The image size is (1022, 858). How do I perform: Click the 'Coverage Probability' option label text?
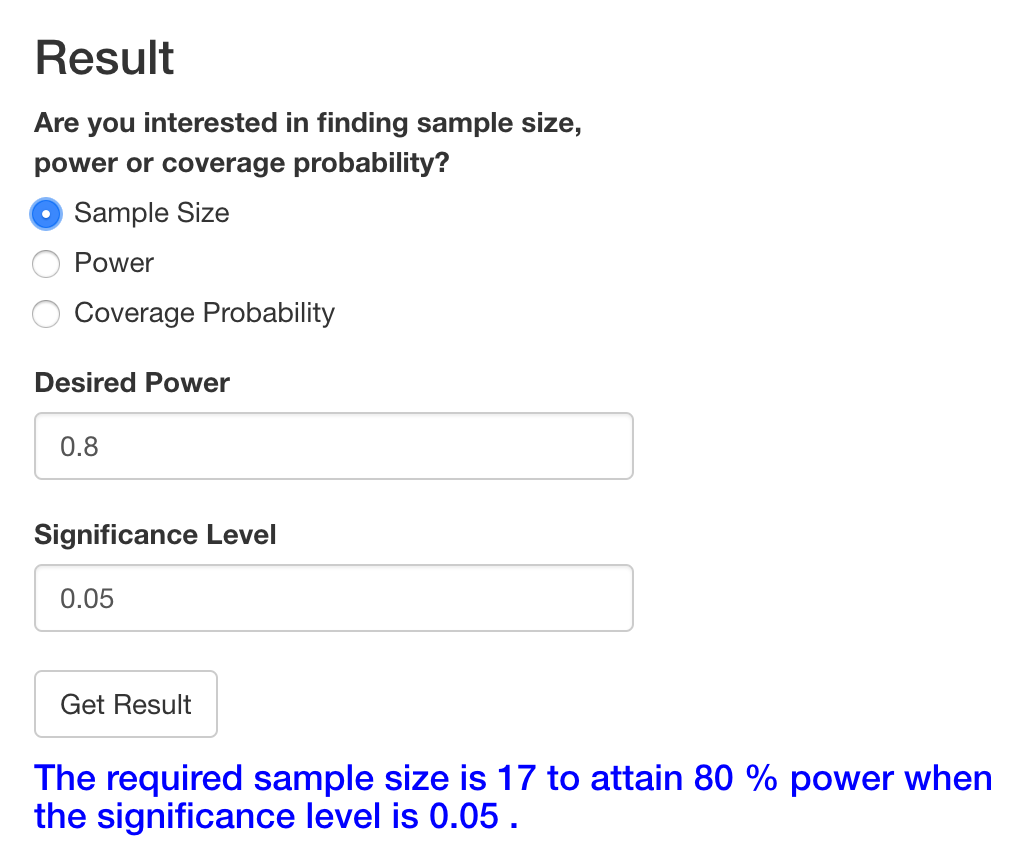point(204,313)
